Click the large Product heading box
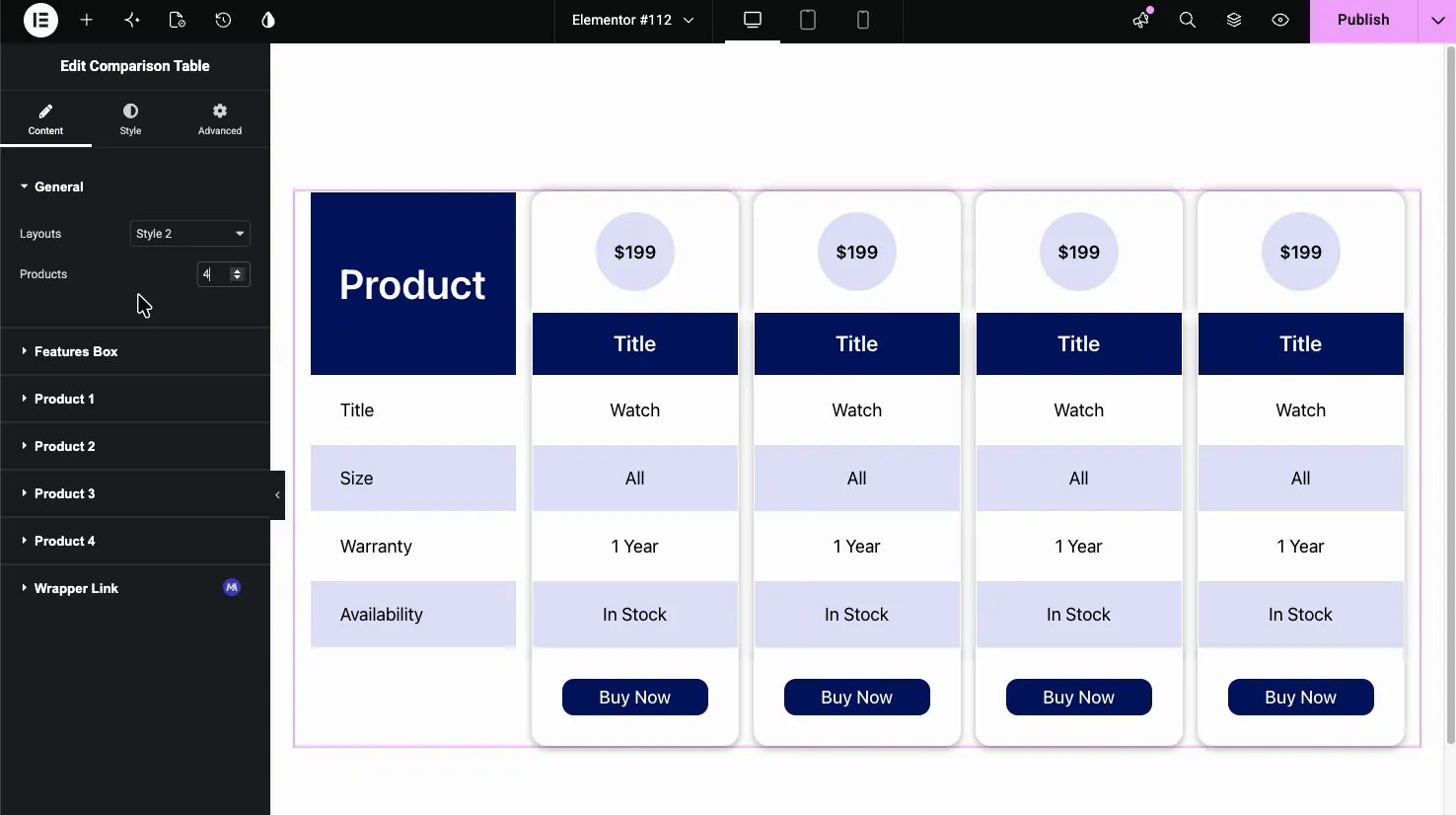Screen dimensions: 1456x815 (413, 284)
